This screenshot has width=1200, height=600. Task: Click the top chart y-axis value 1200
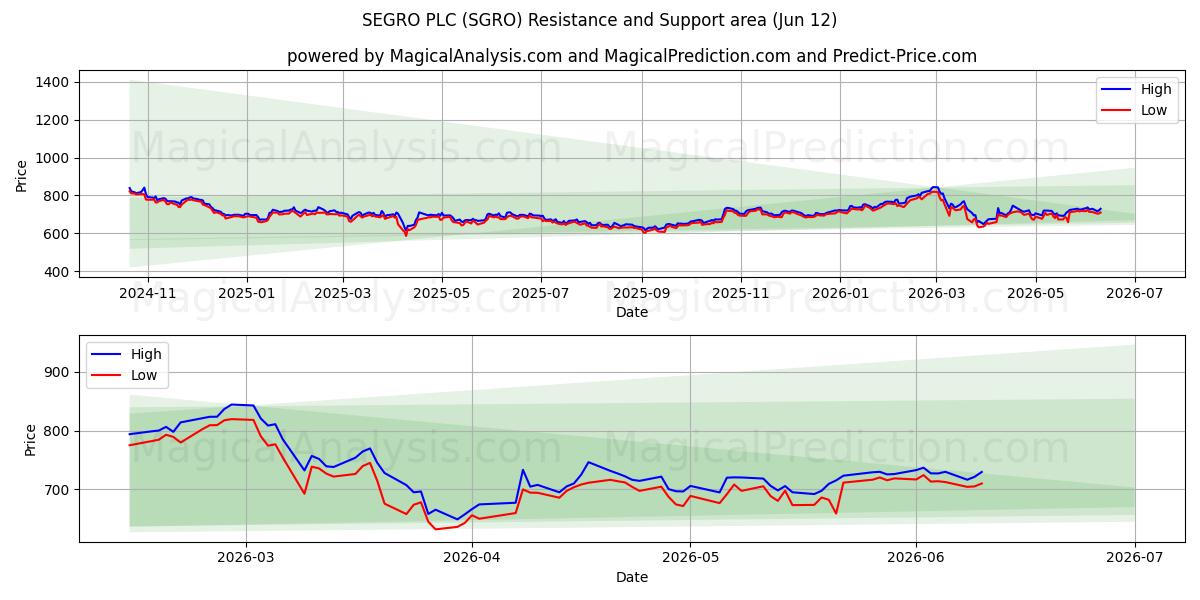(x=52, y=120)
